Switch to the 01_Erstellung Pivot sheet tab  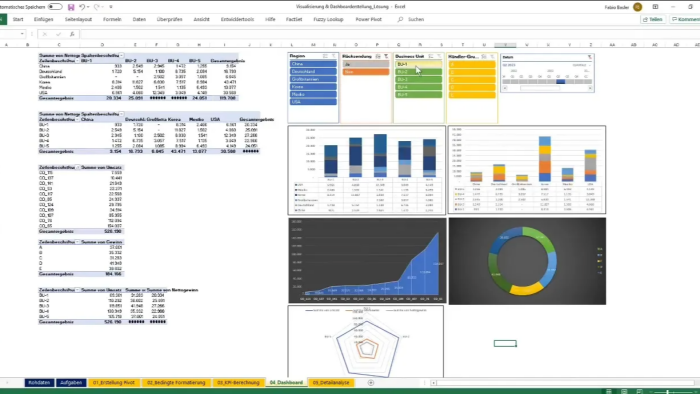pos(114,382)
